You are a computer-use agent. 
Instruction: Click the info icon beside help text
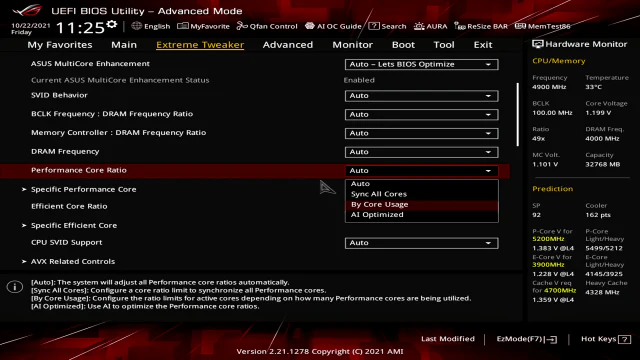coord(15,287)
